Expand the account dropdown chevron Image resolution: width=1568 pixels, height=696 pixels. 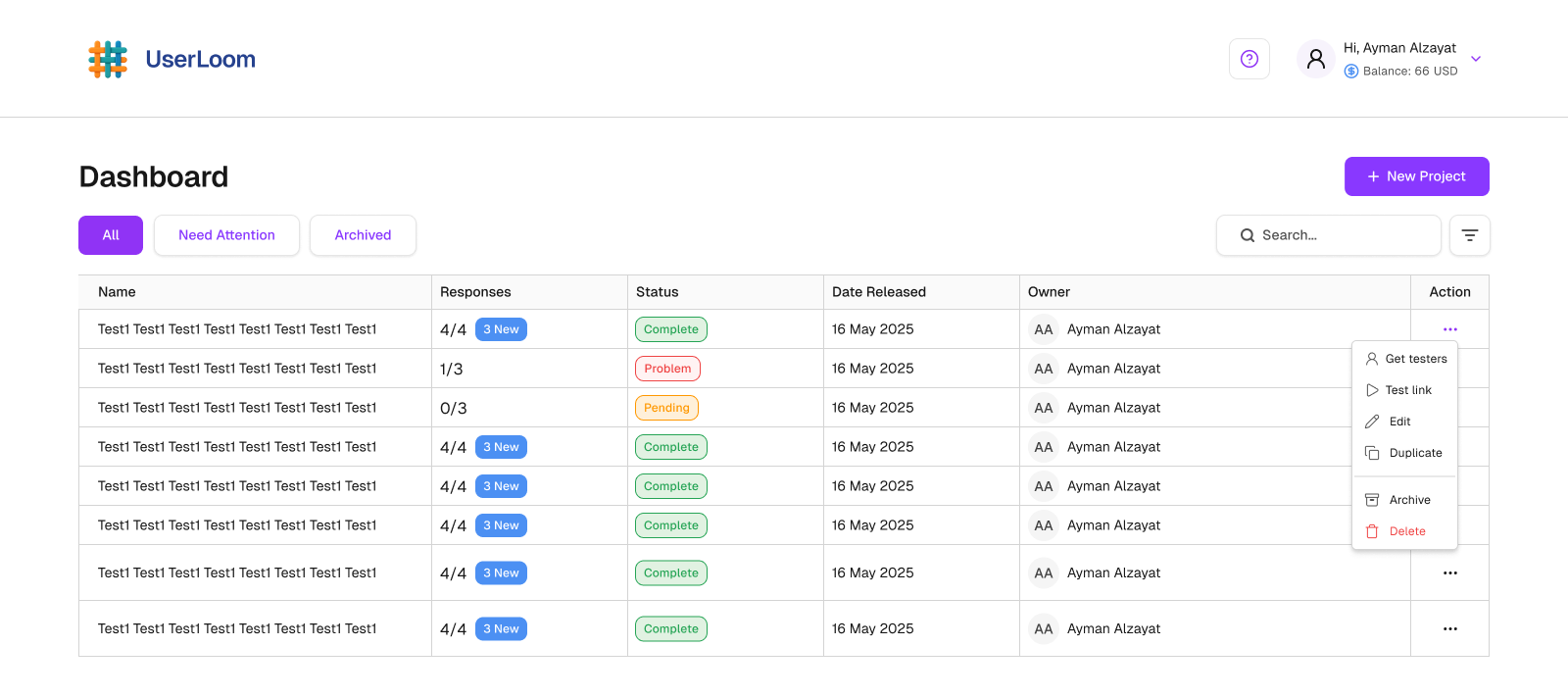pos(1476,59)
